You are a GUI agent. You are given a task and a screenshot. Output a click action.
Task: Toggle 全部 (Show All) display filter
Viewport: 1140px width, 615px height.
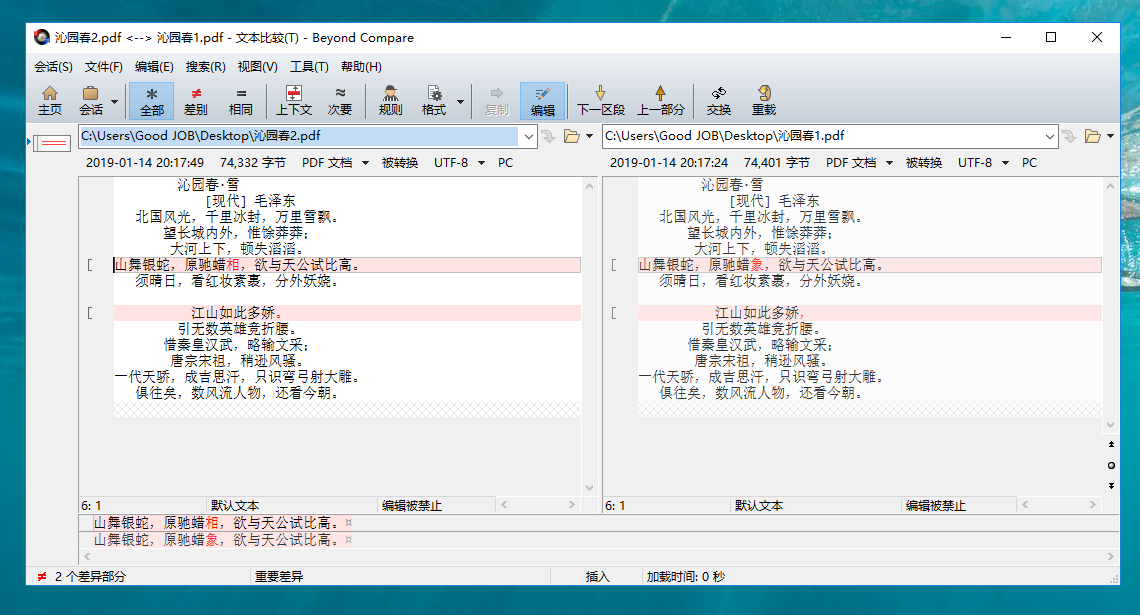151,100
